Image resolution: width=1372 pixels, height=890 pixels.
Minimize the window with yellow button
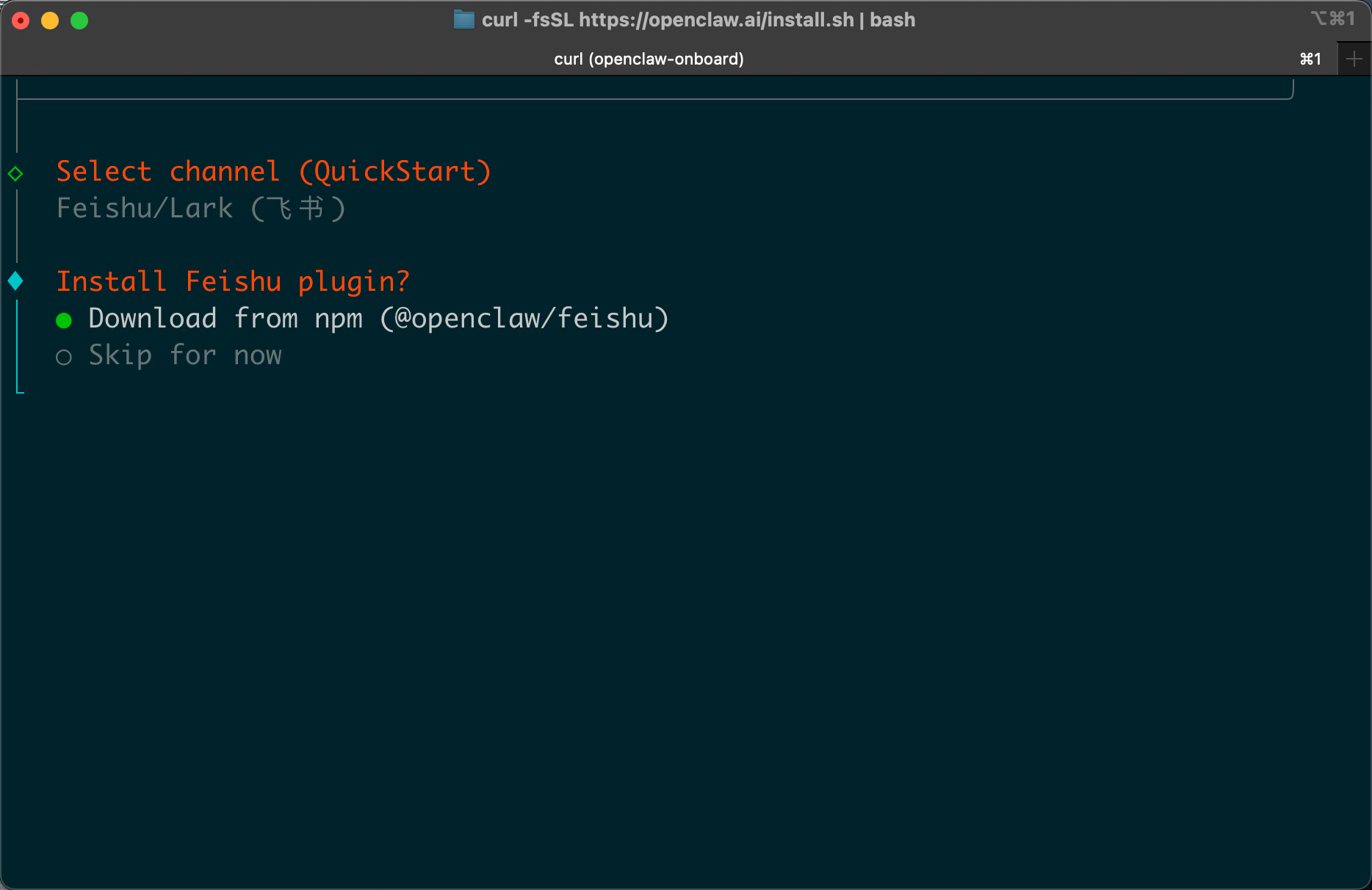50,21
